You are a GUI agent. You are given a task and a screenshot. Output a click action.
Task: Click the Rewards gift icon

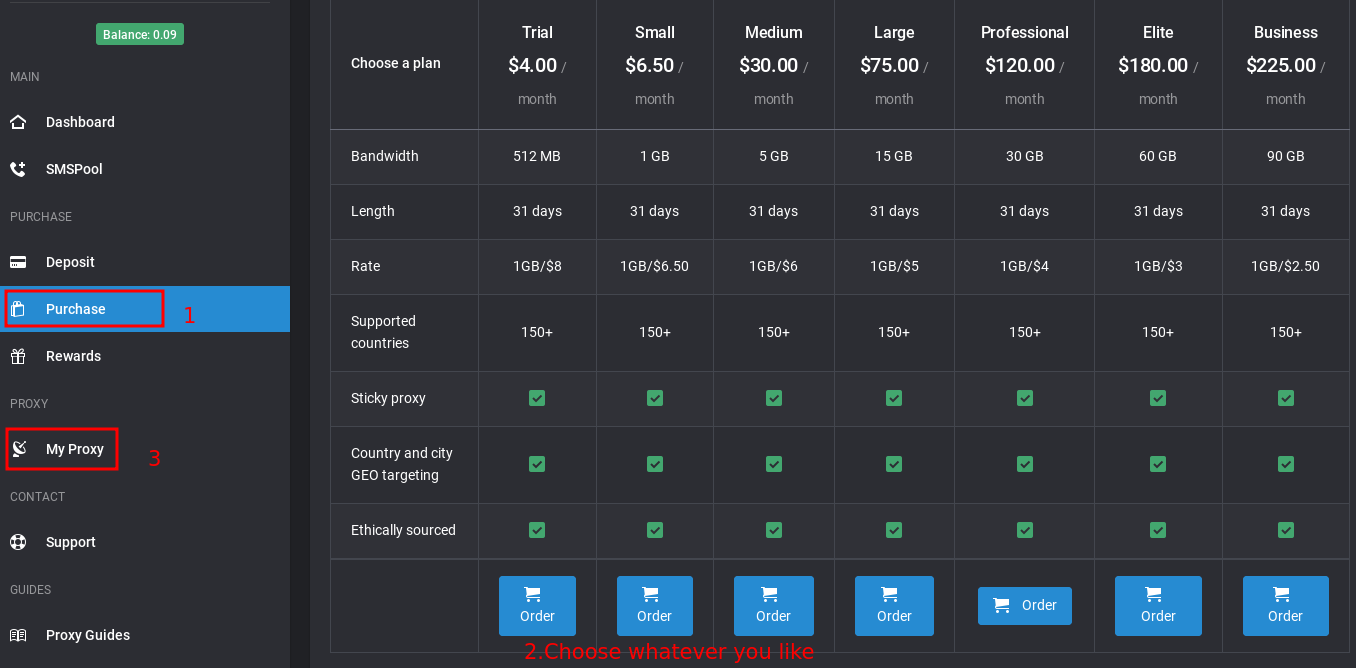pyautogui.click(x=18, y=356)
